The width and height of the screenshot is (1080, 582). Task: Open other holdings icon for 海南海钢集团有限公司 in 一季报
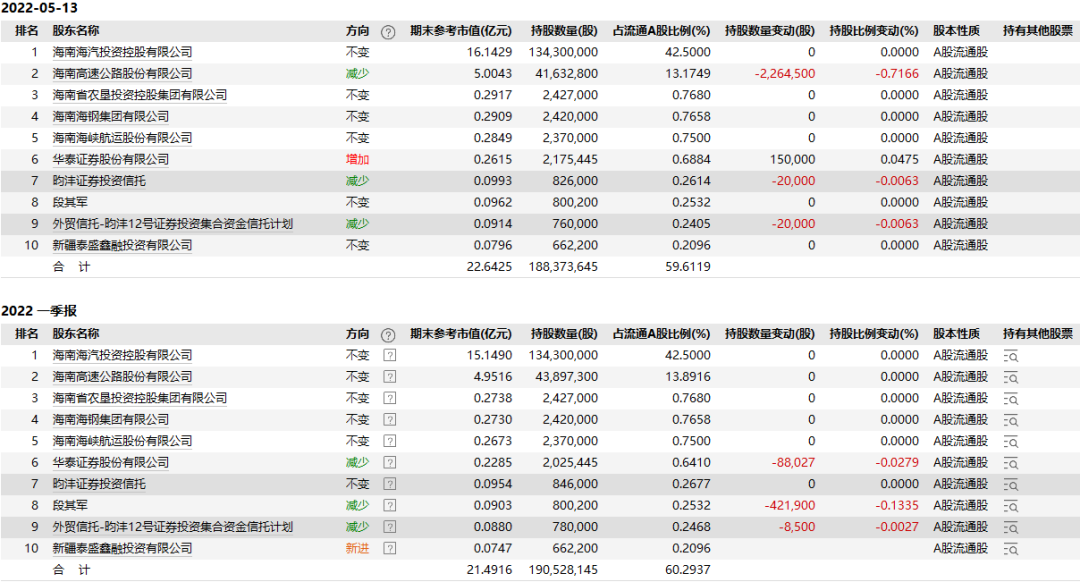point(1010,420)
